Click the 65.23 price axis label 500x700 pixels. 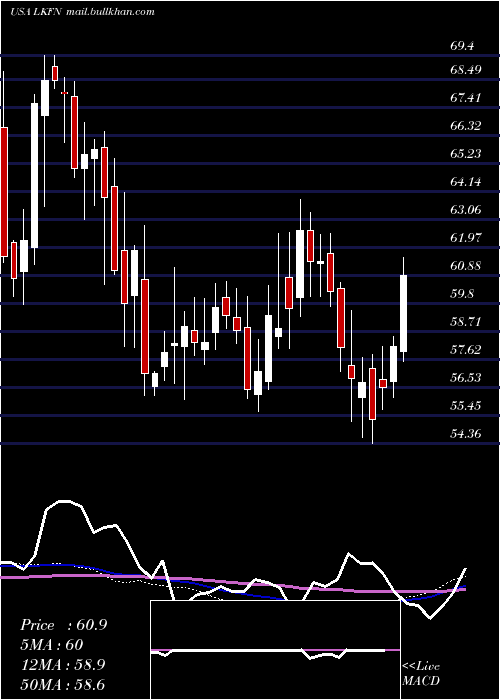pos(466,154)
